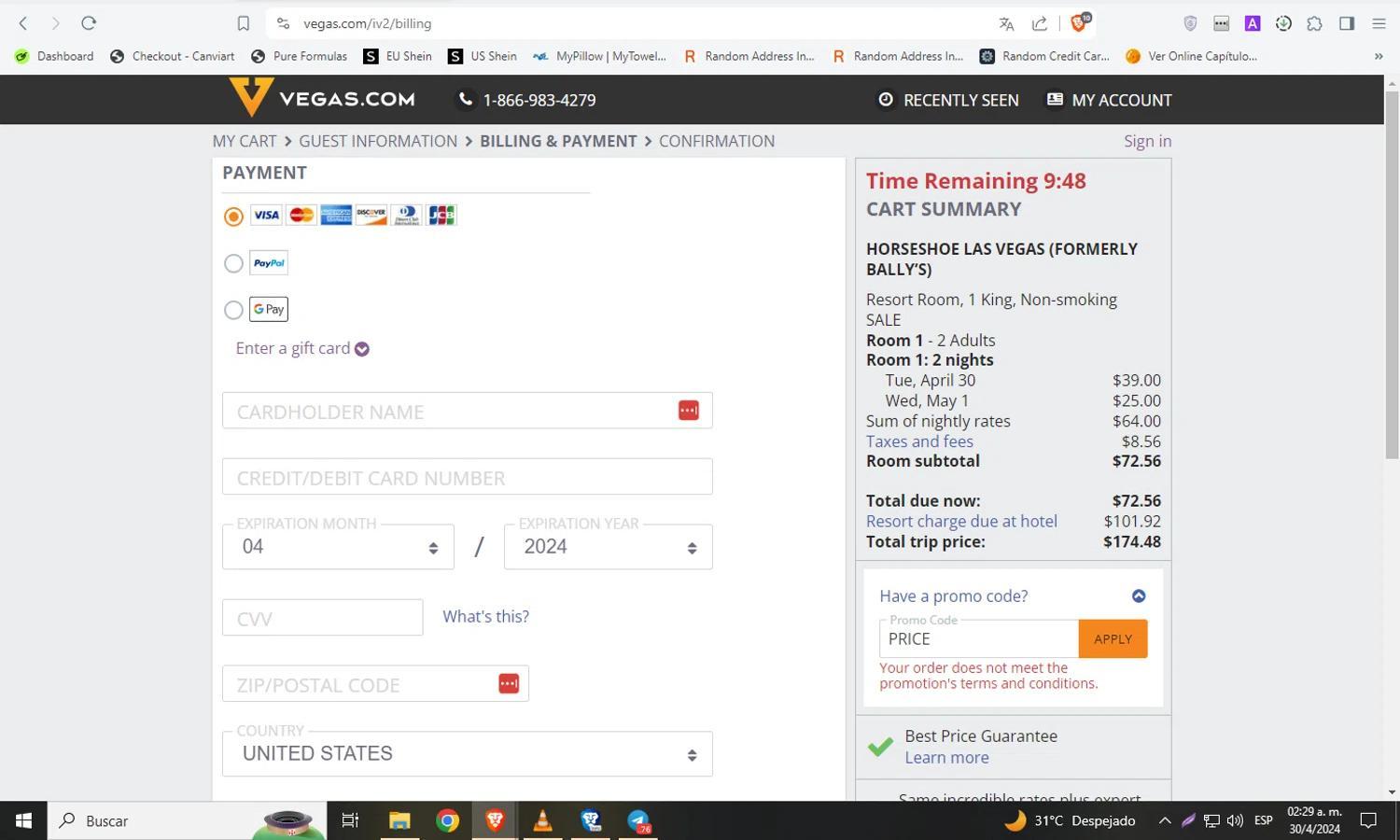Screen dimensions: 1400x840
Task: Click the phone number 1-866-983-4279
Action: pos(526,100)
